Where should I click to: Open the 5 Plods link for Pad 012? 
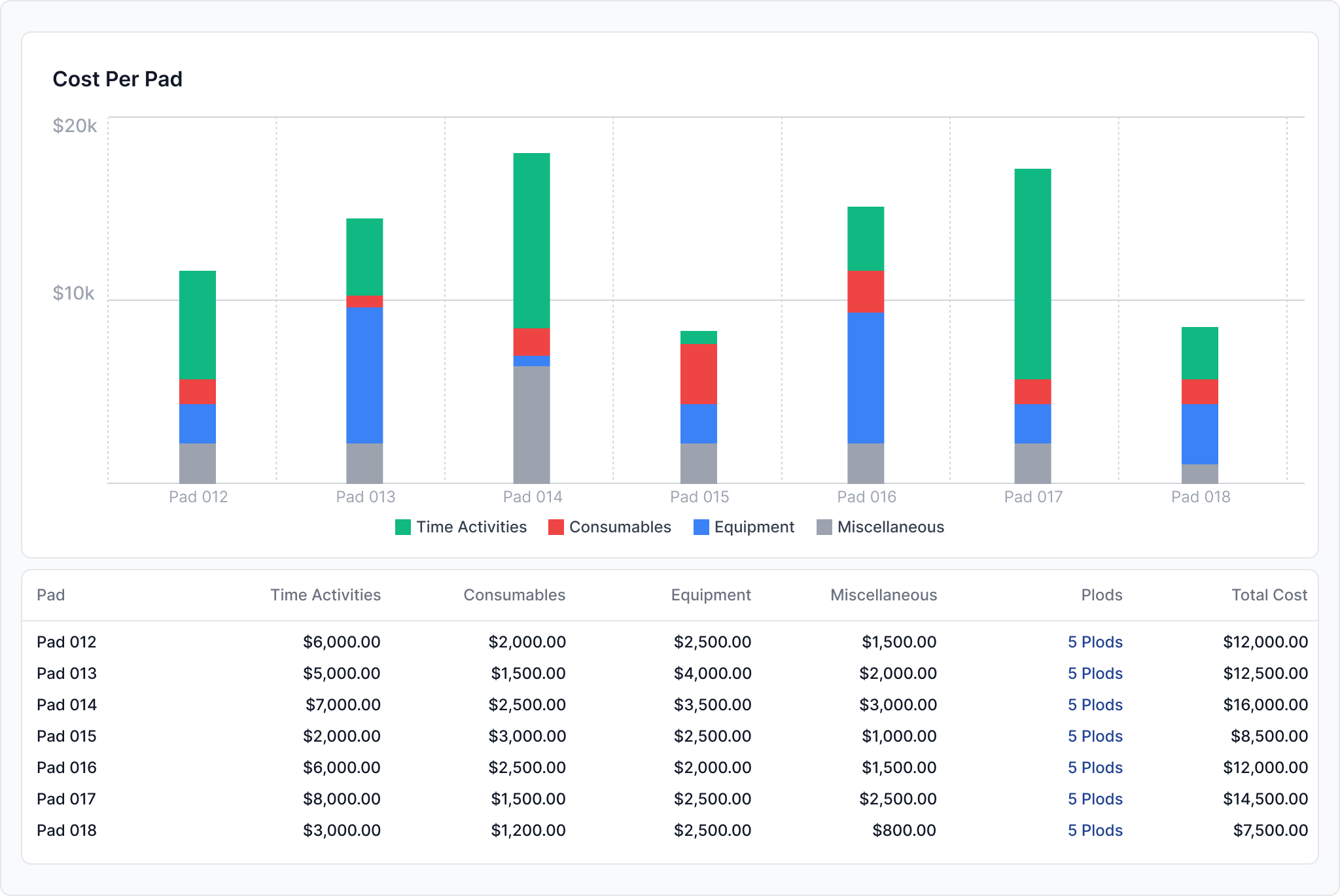click(x=1095, y=642)
